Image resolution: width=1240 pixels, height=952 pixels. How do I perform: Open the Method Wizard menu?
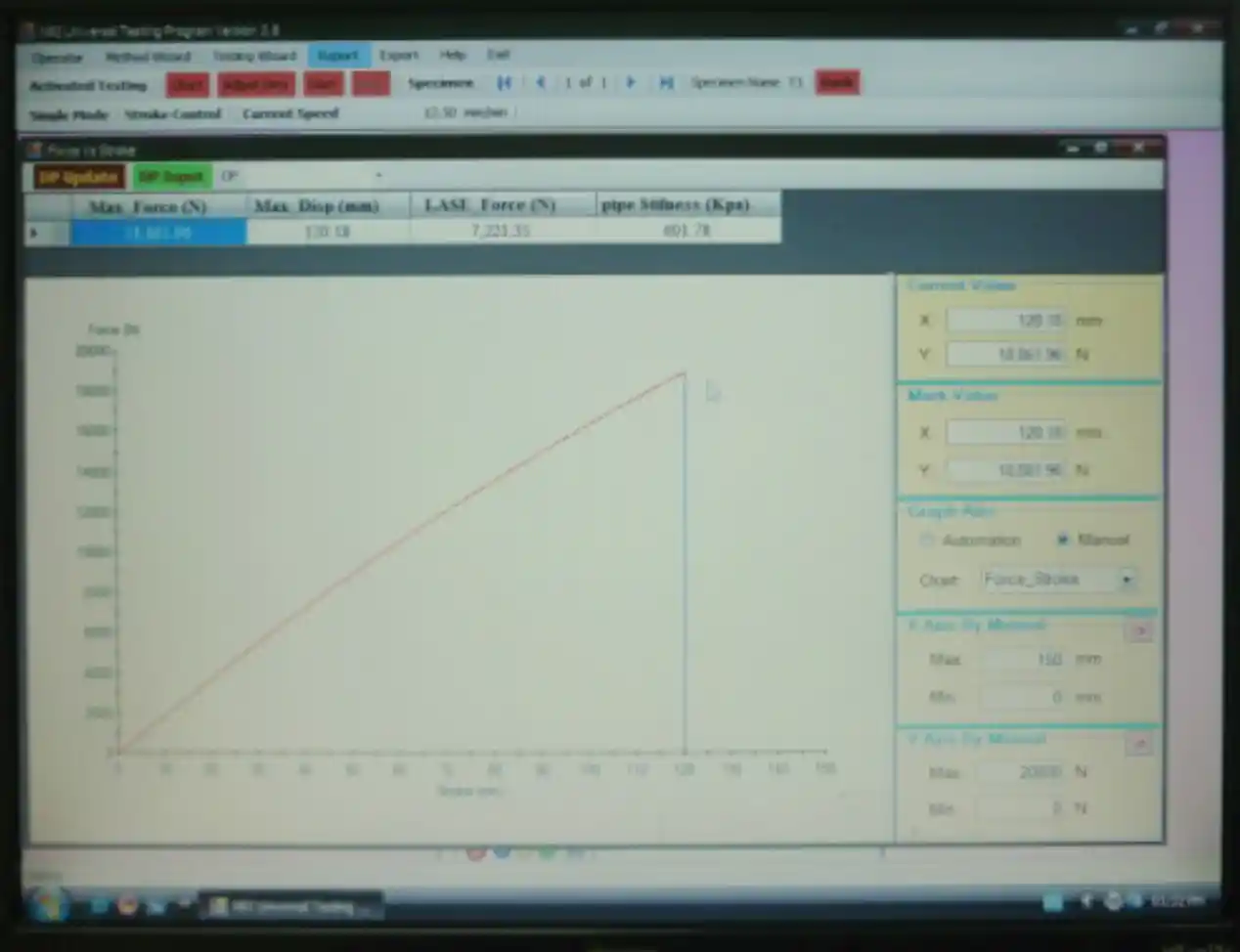[148, 57]
